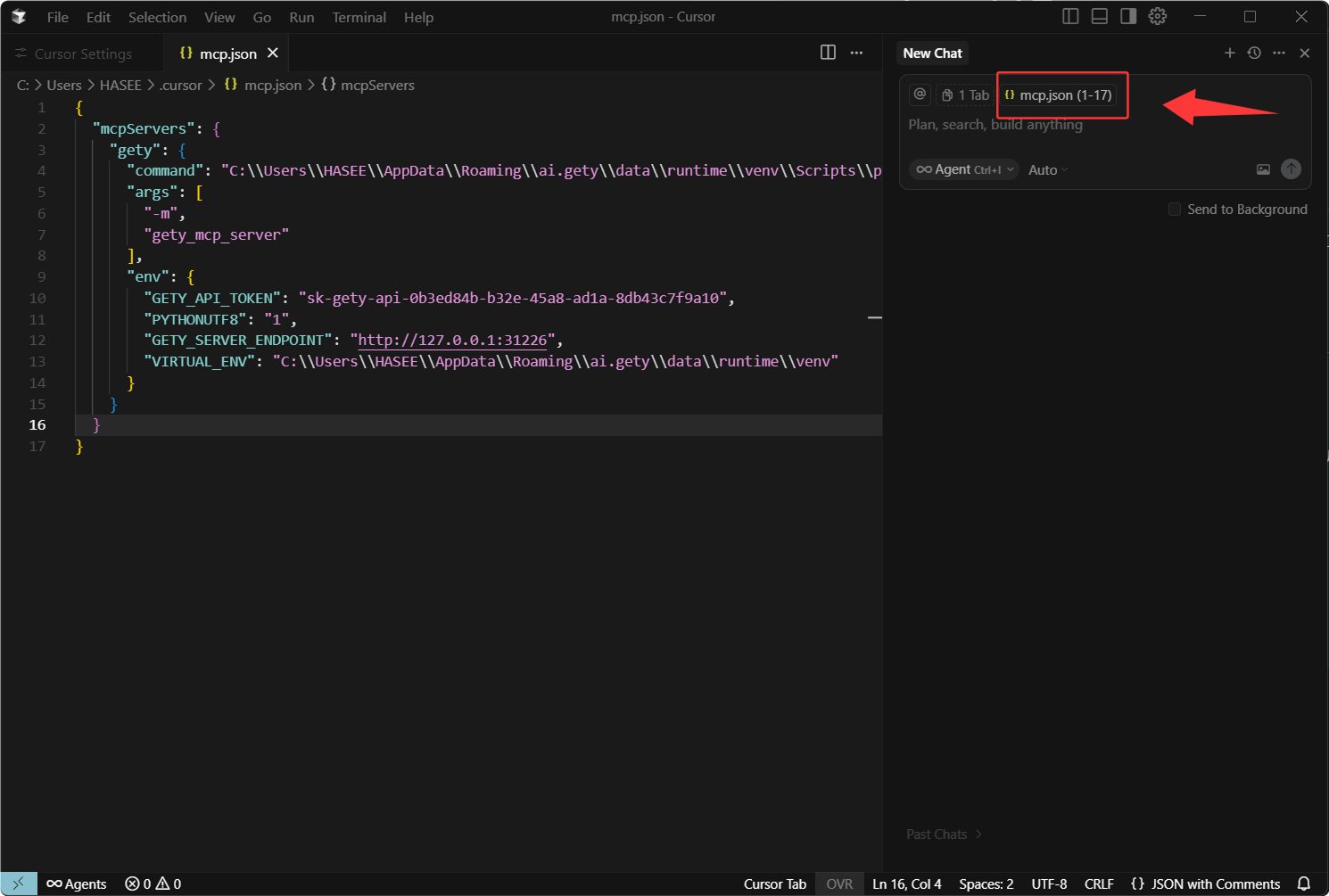Click the remote window status icon
The height and width of the screenshot is (896, 1329).
pyautogui.click(x=19, y=884)
